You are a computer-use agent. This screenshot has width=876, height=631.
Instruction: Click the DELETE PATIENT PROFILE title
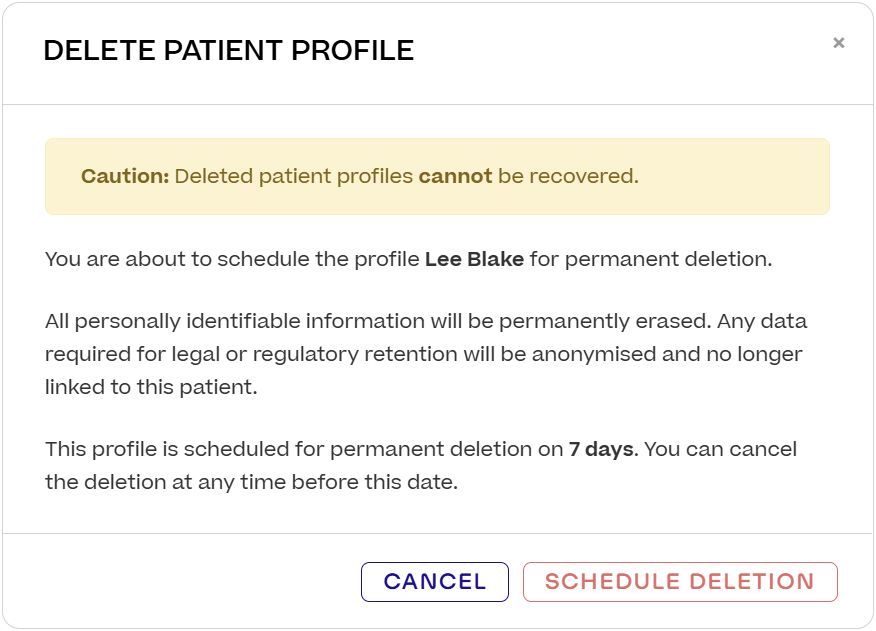(x=230, y=50)
